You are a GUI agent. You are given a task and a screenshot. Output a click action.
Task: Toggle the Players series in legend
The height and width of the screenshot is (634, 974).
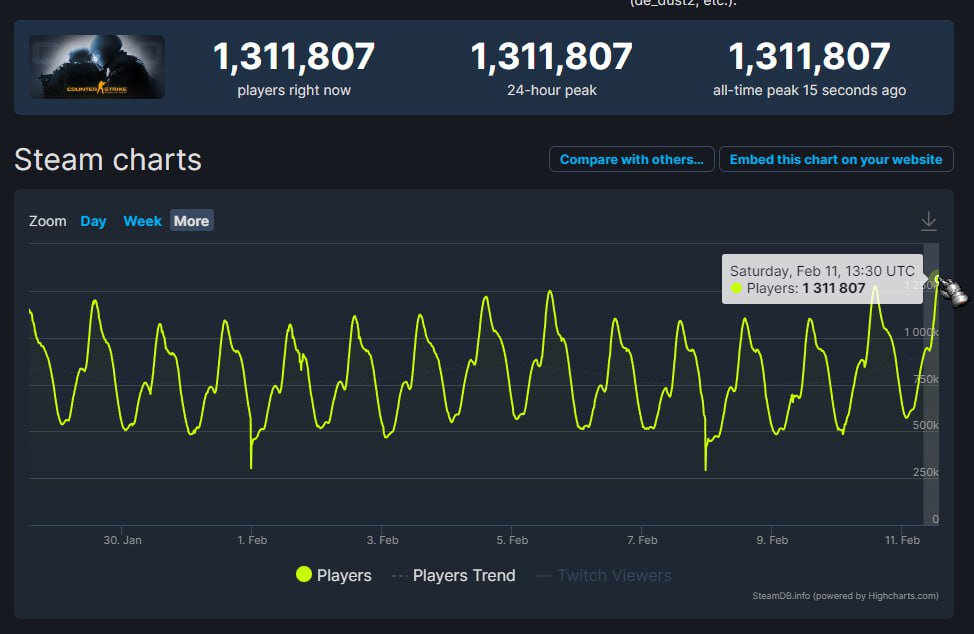point(334,575)
